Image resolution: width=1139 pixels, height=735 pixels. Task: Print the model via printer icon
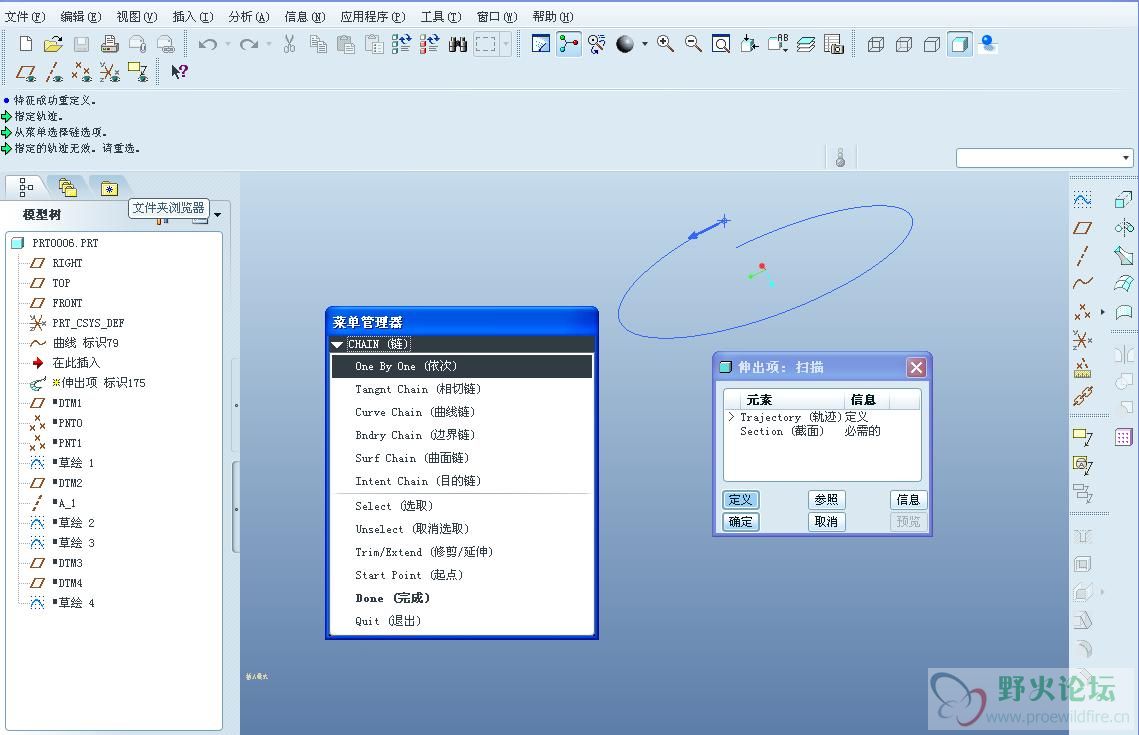click(x=110, y=44)
